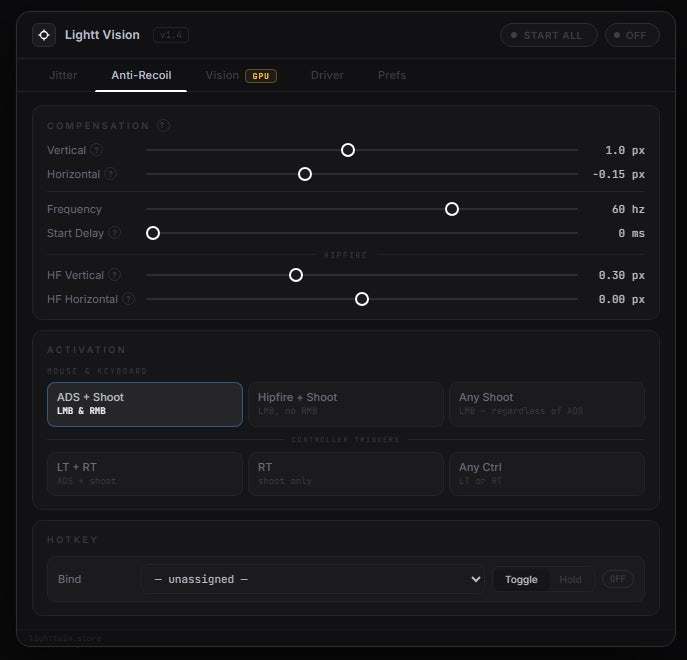Image resolution: width=687 pixels, height=660 pixels.
Task: Switch to the Jitter tab
Action: click(x=63, y=75)
